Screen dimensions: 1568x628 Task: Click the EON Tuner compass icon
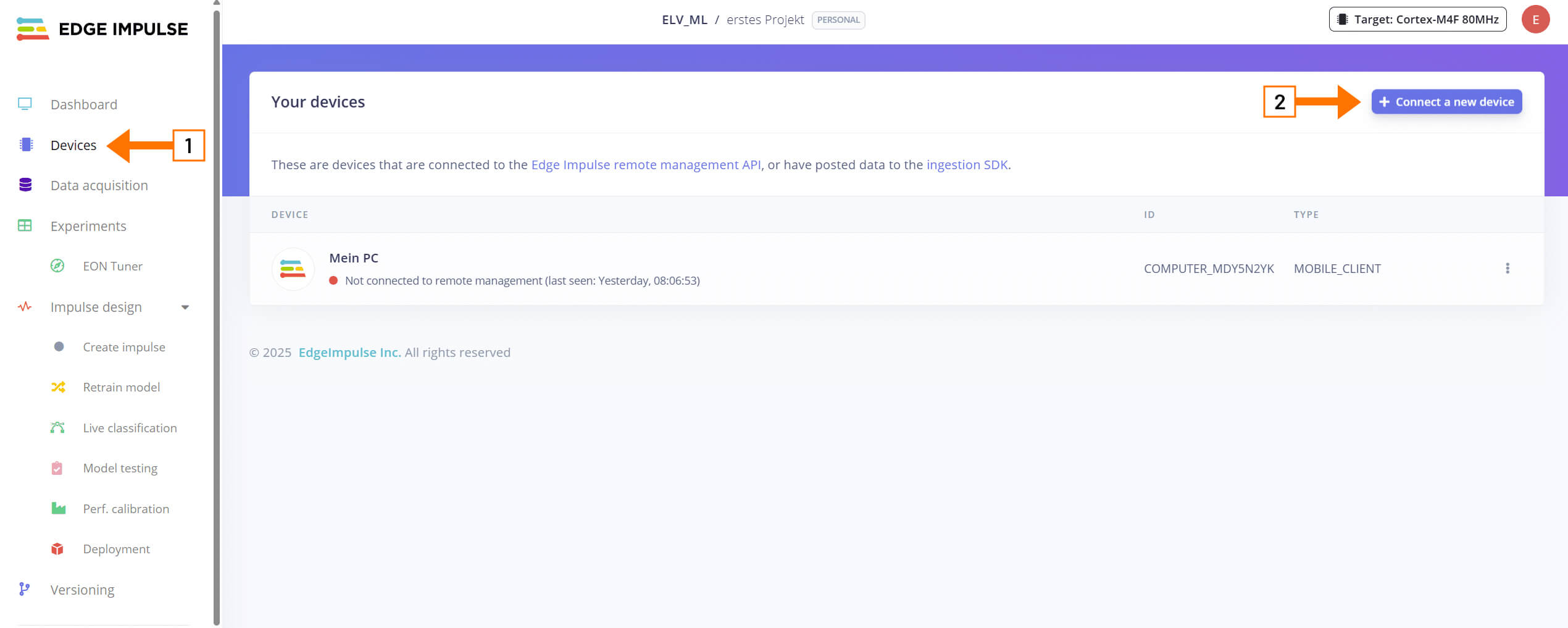tap(57, 266)
